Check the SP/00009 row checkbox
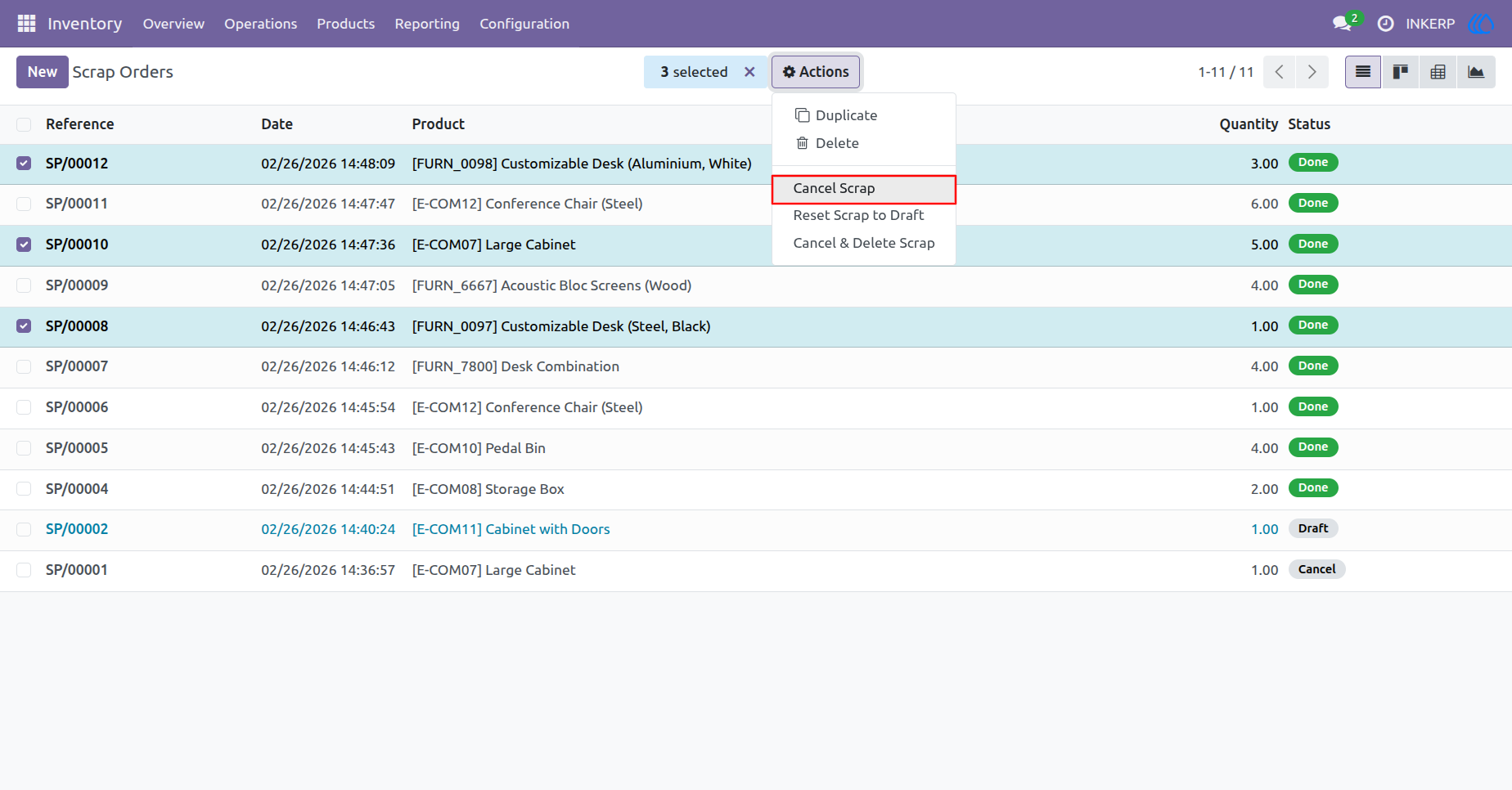The height and width of the screenshot is (790, 1512). click(24, 285)
